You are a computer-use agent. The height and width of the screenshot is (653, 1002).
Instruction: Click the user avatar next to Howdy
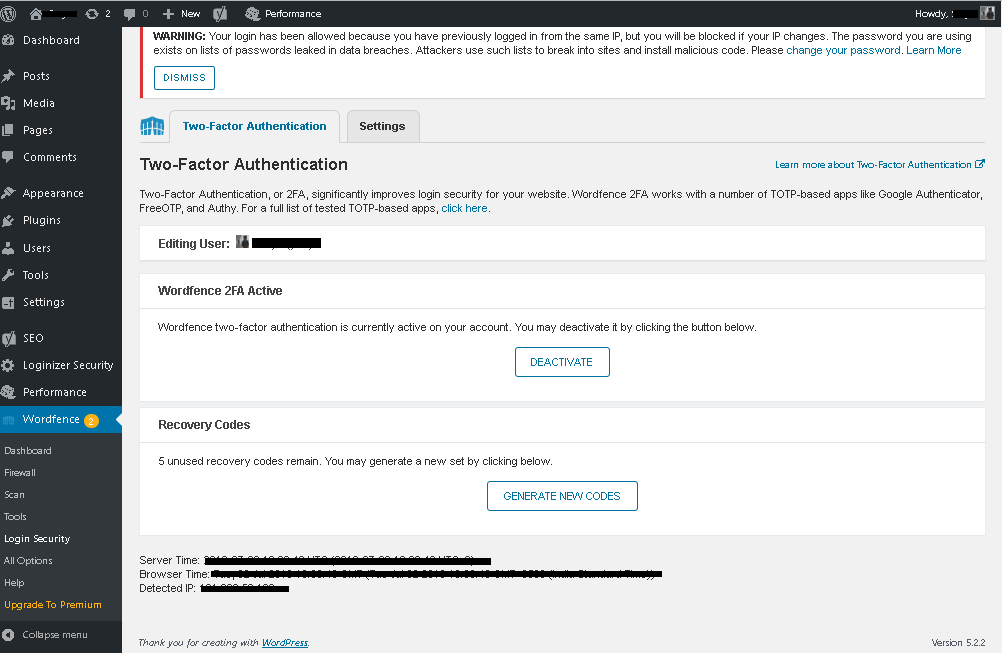coord(987,13)
